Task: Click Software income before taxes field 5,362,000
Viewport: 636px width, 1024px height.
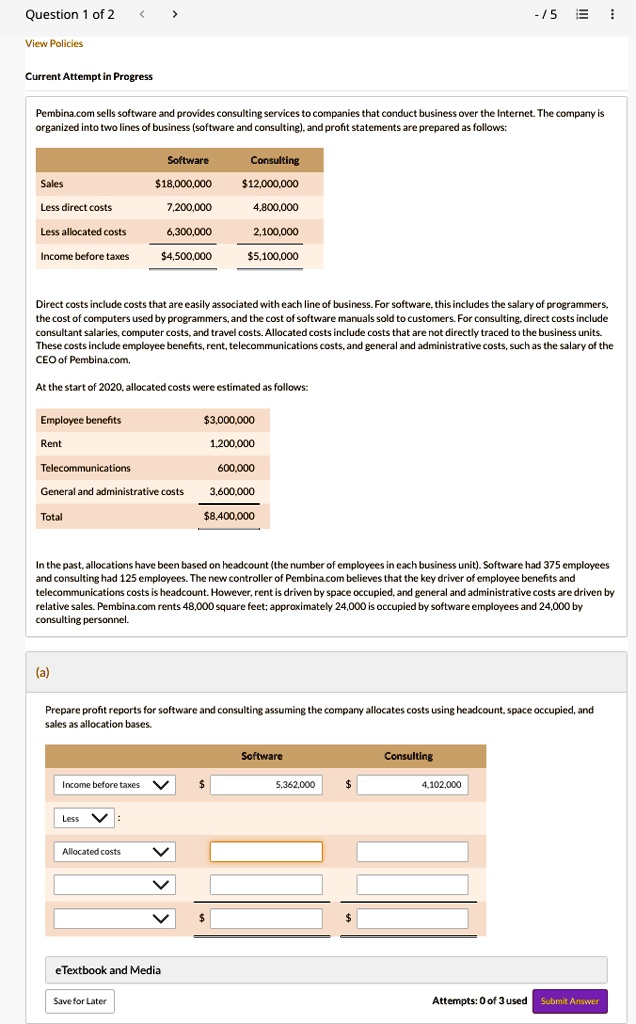Action: 266,784
